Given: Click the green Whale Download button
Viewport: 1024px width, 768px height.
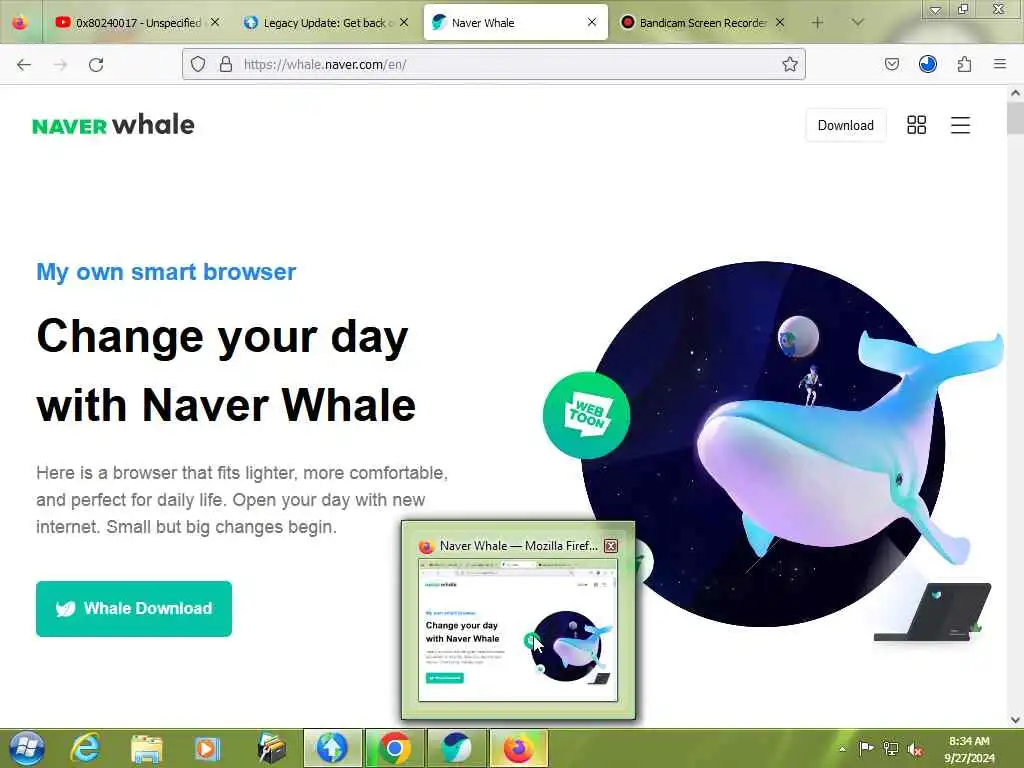Looking at the screenshot, I should [x=134, y=609].
